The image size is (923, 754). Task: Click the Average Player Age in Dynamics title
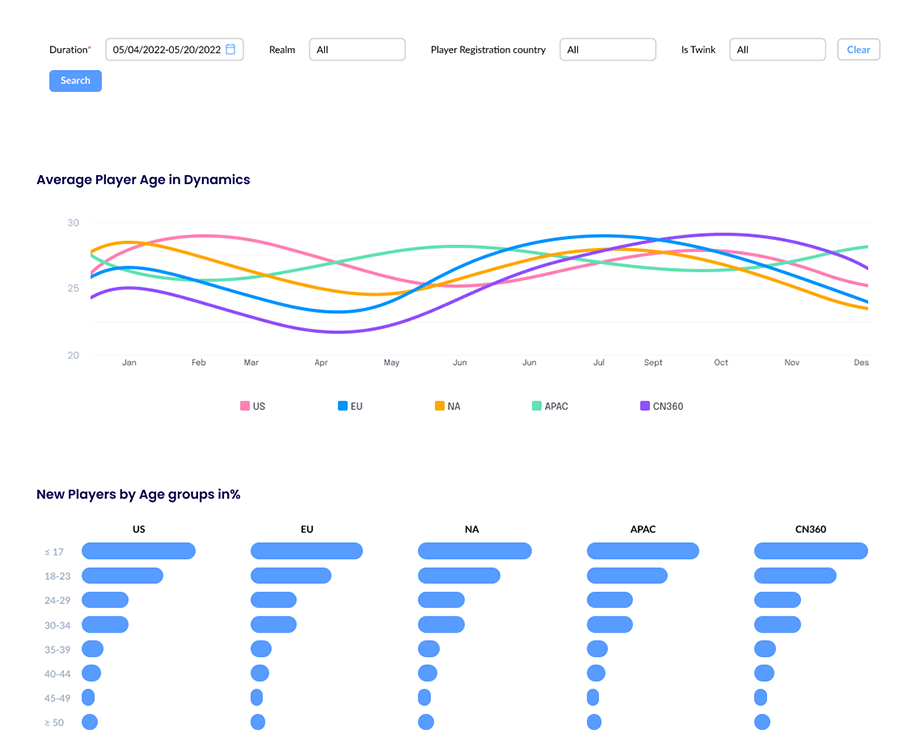(x=143, y=180)
